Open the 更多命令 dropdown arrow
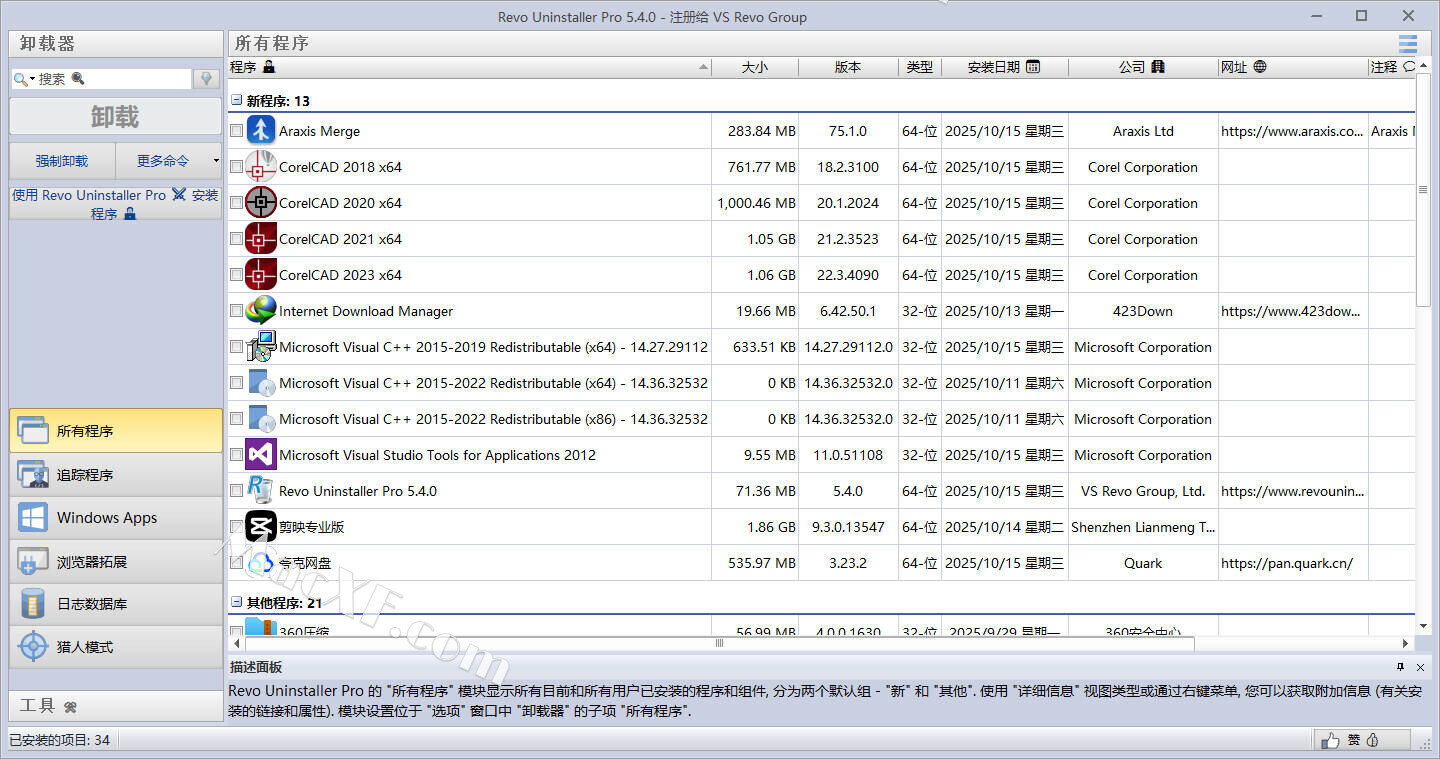1440x759 pixels. (216, 160)
